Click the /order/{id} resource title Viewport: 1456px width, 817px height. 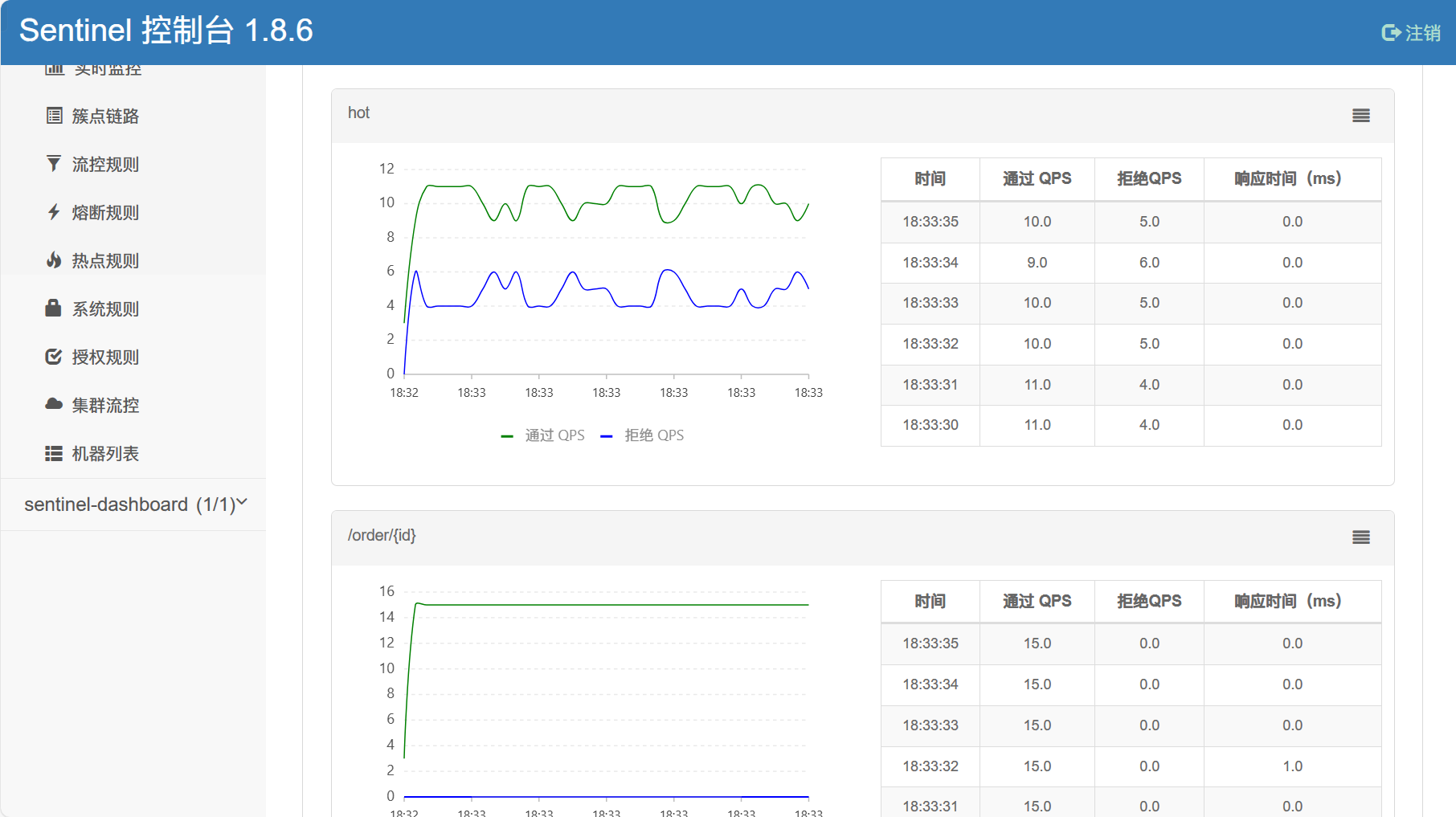(x=382, y=535)
